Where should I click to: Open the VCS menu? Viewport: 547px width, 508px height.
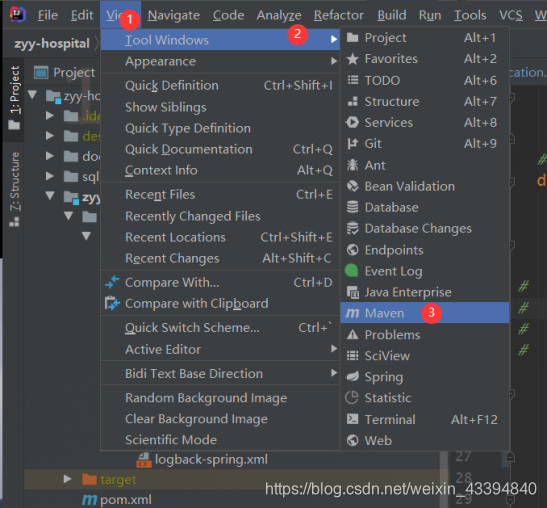(x=511, y=15)
